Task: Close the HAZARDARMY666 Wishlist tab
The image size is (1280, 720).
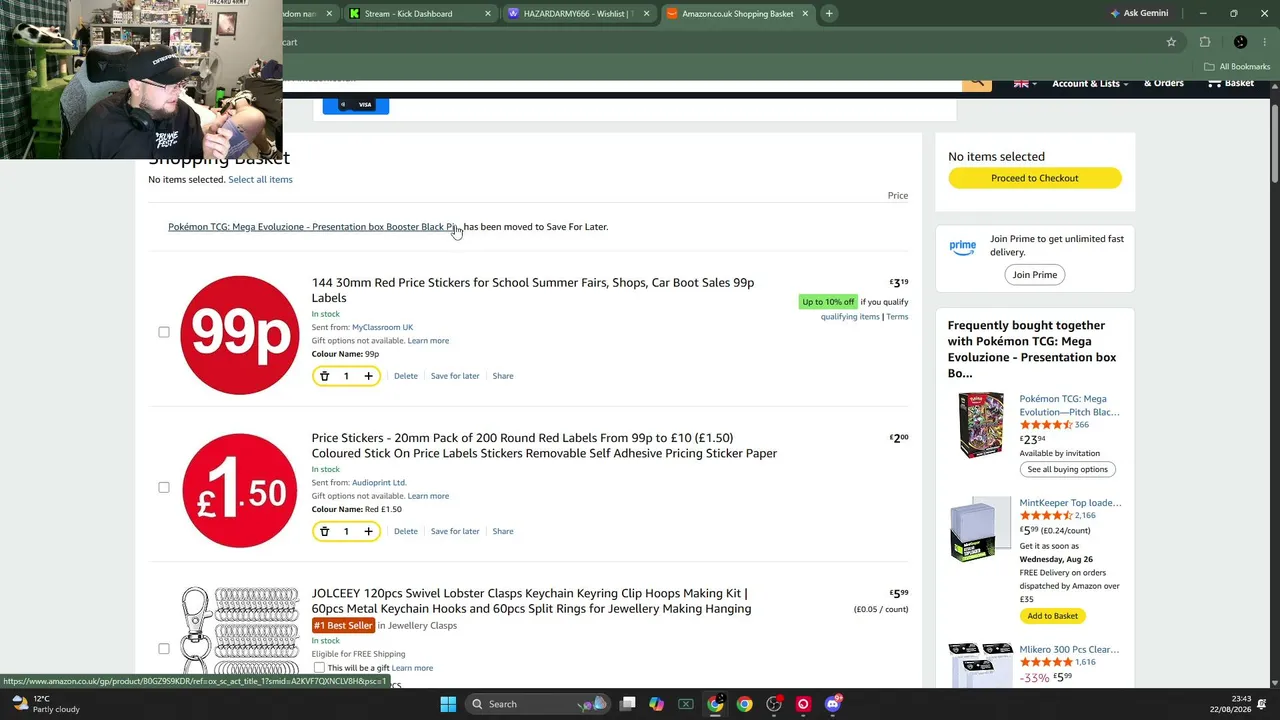Action: 647,14
